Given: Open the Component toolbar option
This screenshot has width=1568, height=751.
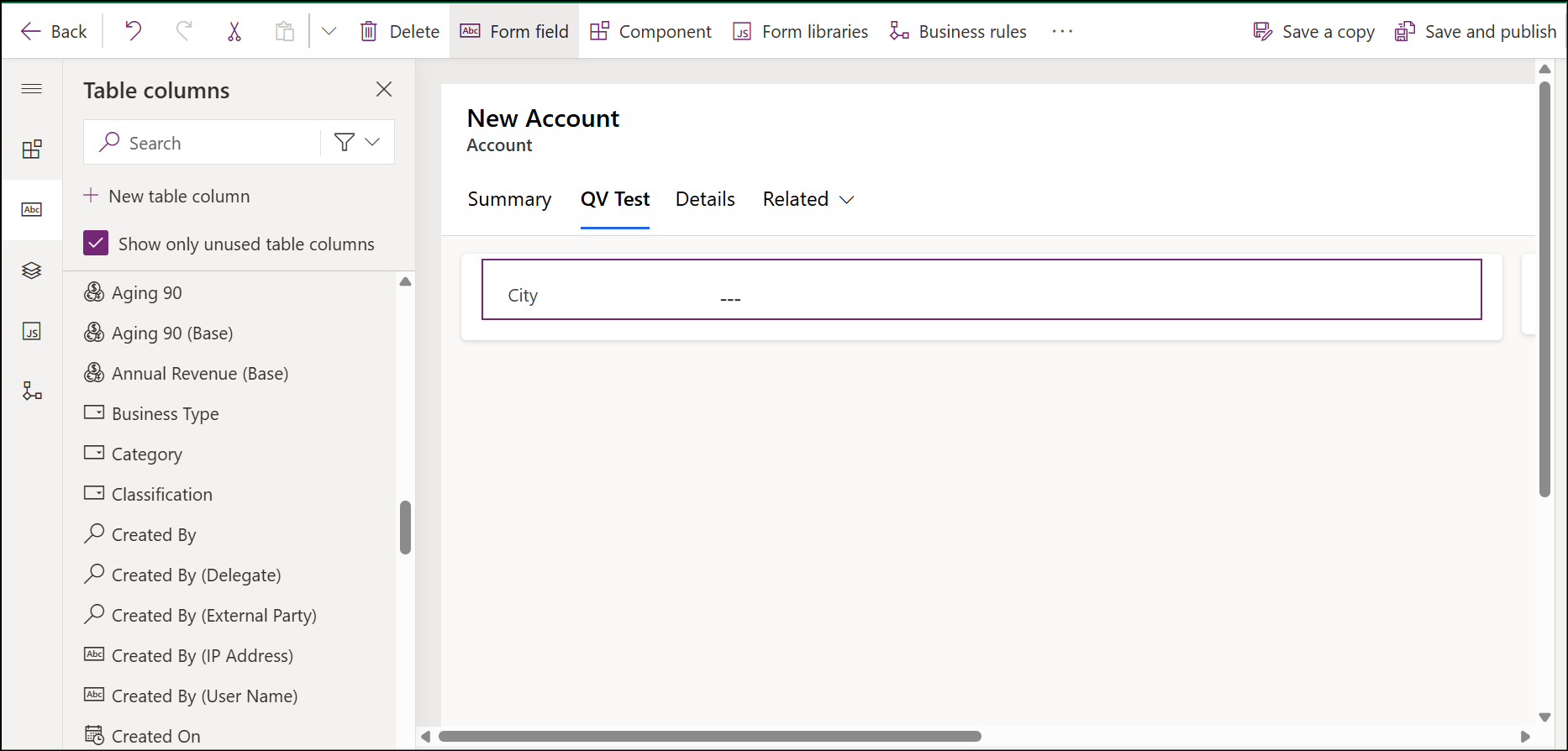Looking at the screenshot, I should click(650, 31).
